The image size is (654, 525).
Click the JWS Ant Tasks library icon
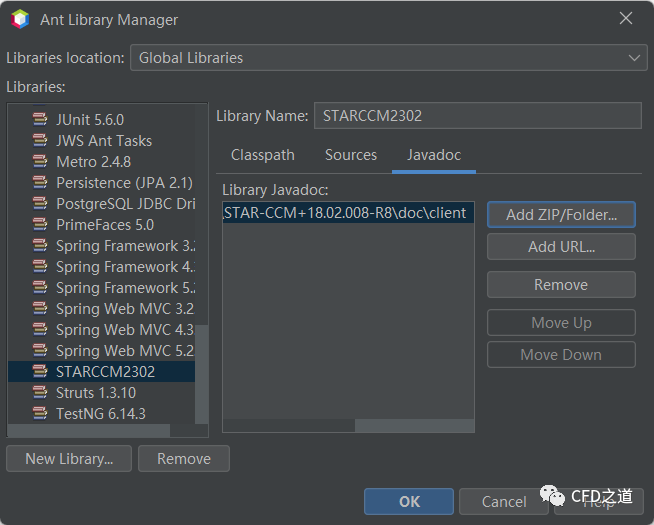[x=40, y=140]
